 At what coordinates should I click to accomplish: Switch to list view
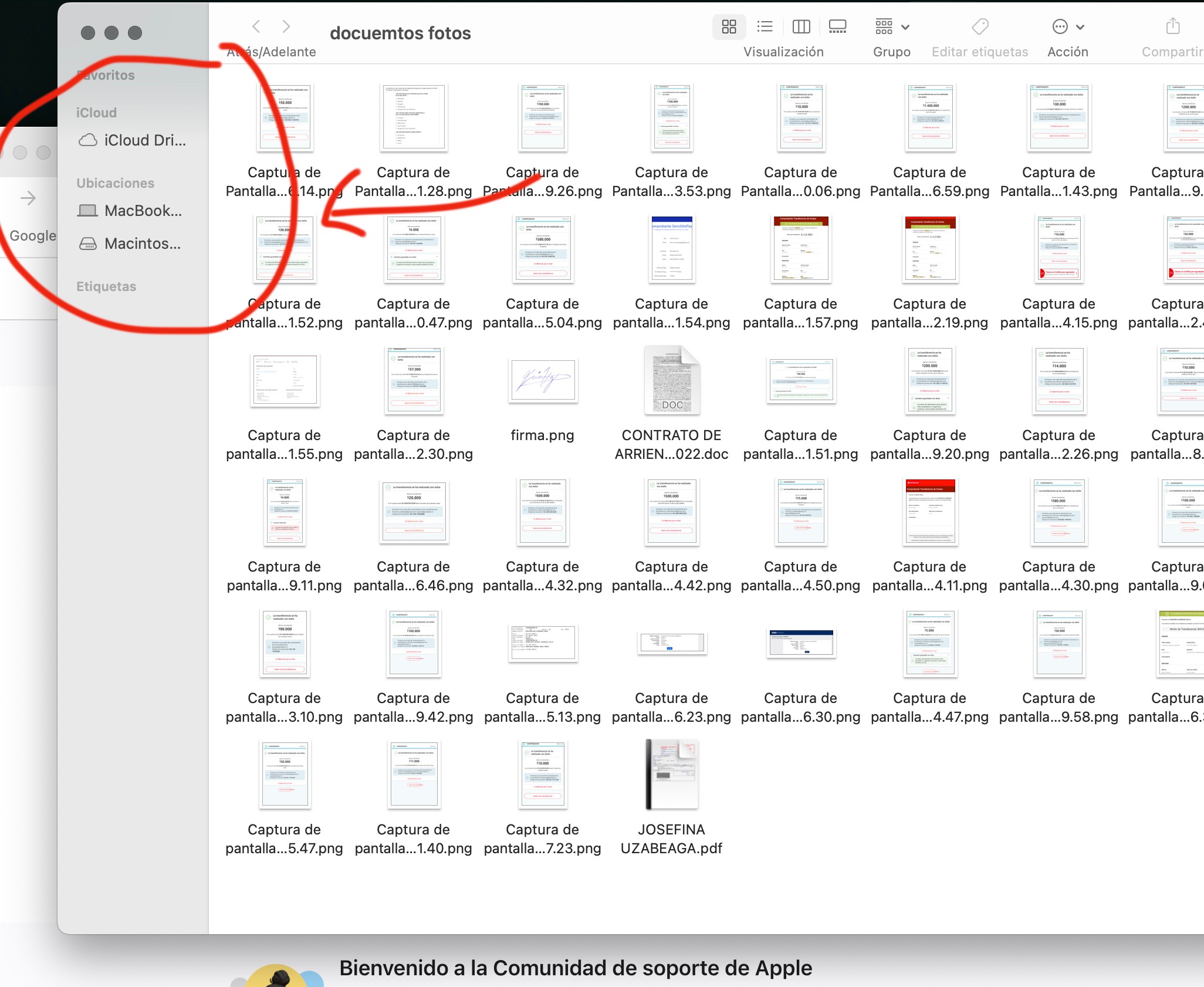pyautogui.click(x=765, y=27)
